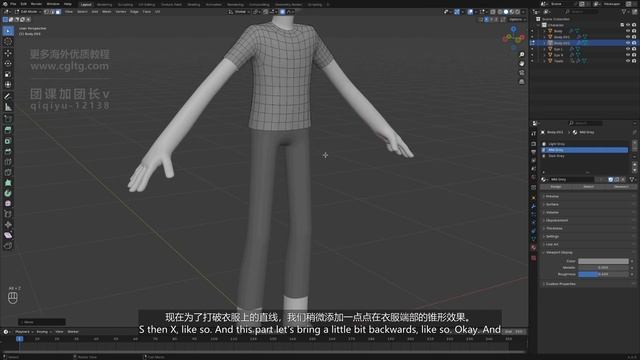Image resolution: width=640 pixels, height=360 pixels.
Task: Open the Playback menu in timeline
Action: click(x=23, y=332)
